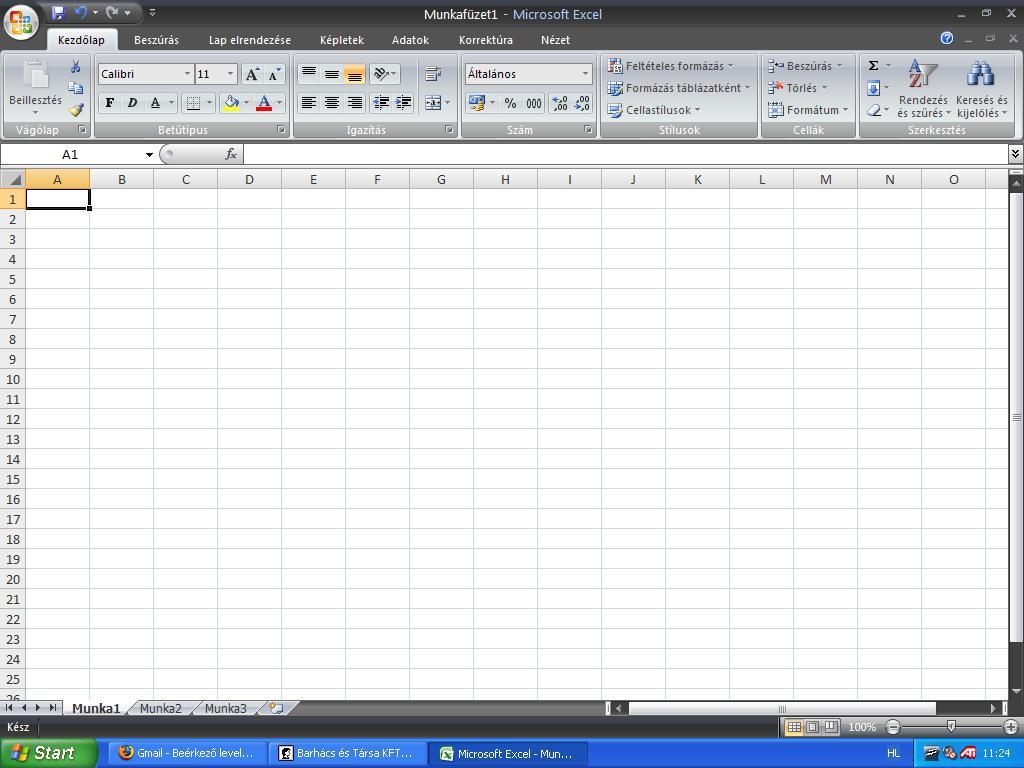
Task: Save the workbook from Quick Access toolbar
Action: (58, 12)
